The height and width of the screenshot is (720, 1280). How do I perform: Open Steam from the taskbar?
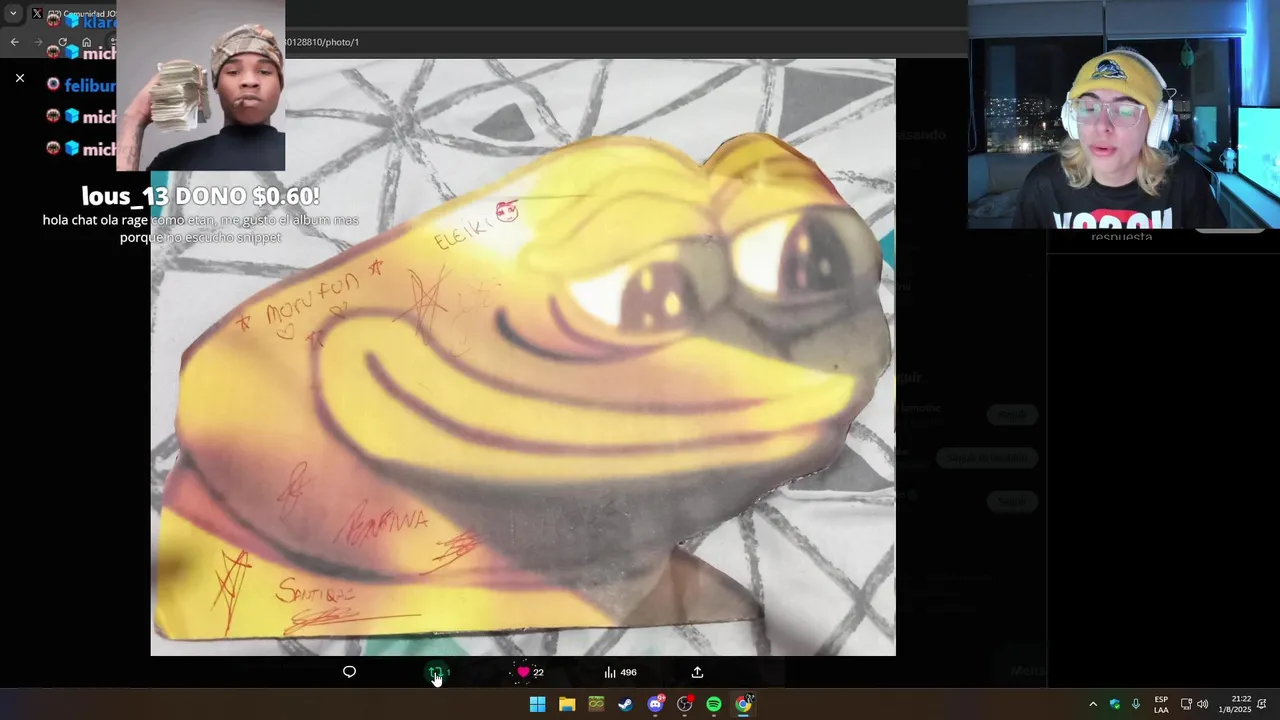(x=625, y=704)
